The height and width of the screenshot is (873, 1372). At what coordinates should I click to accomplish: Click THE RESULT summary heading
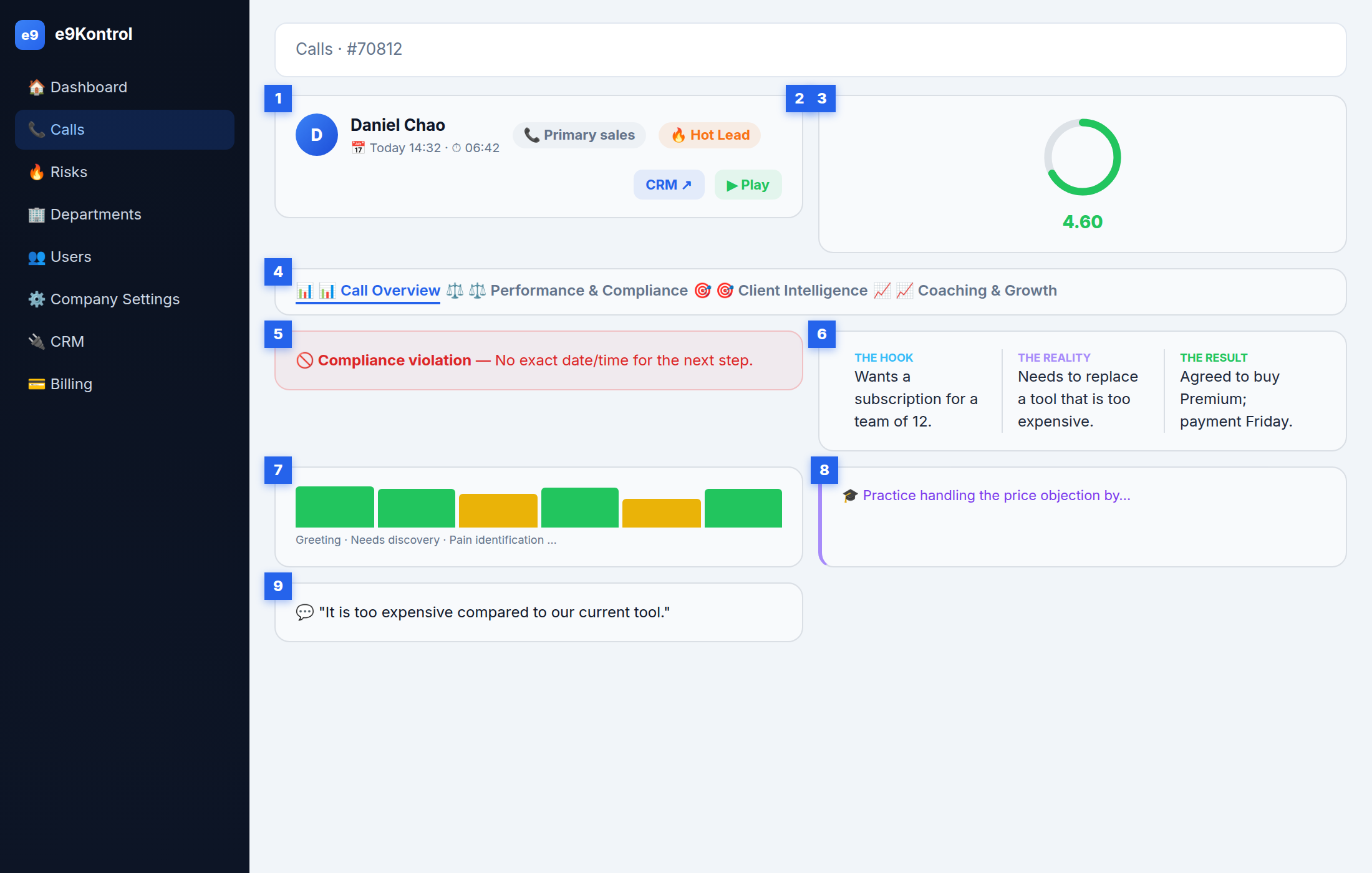(1214, 358)
